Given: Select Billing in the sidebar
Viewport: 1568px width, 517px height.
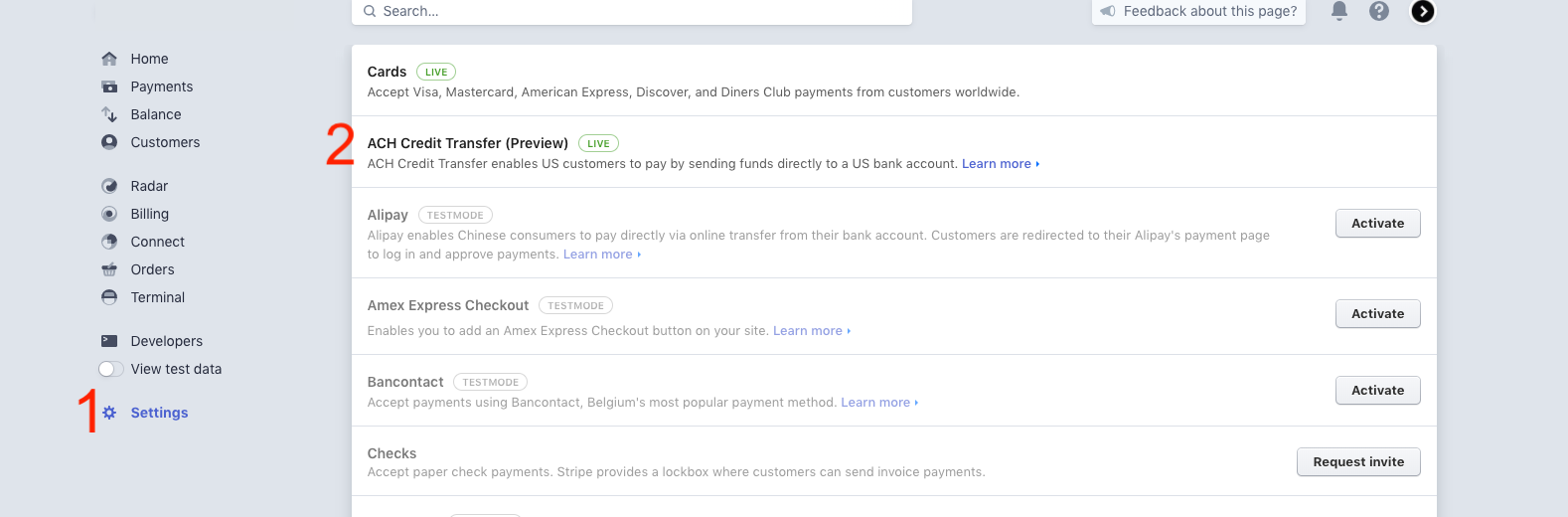Looking at the screenshot, I should [x=150, y=214].
